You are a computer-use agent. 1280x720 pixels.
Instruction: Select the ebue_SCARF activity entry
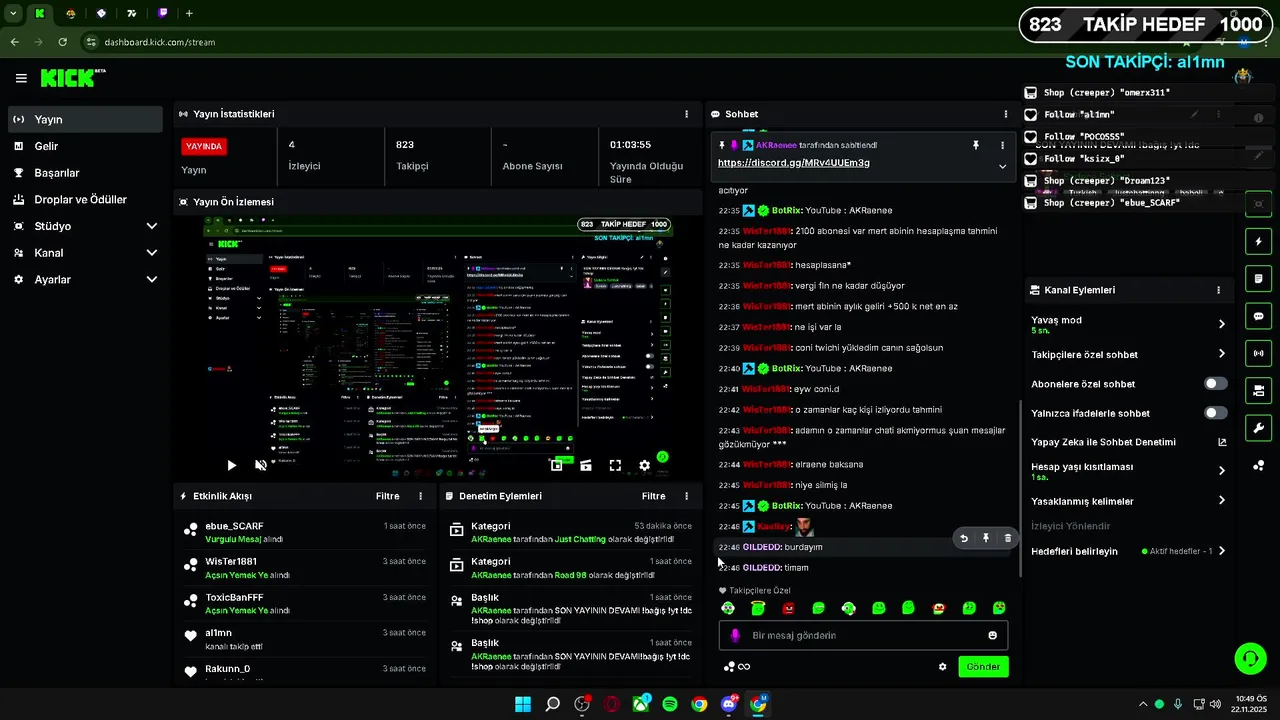(306, 532)
